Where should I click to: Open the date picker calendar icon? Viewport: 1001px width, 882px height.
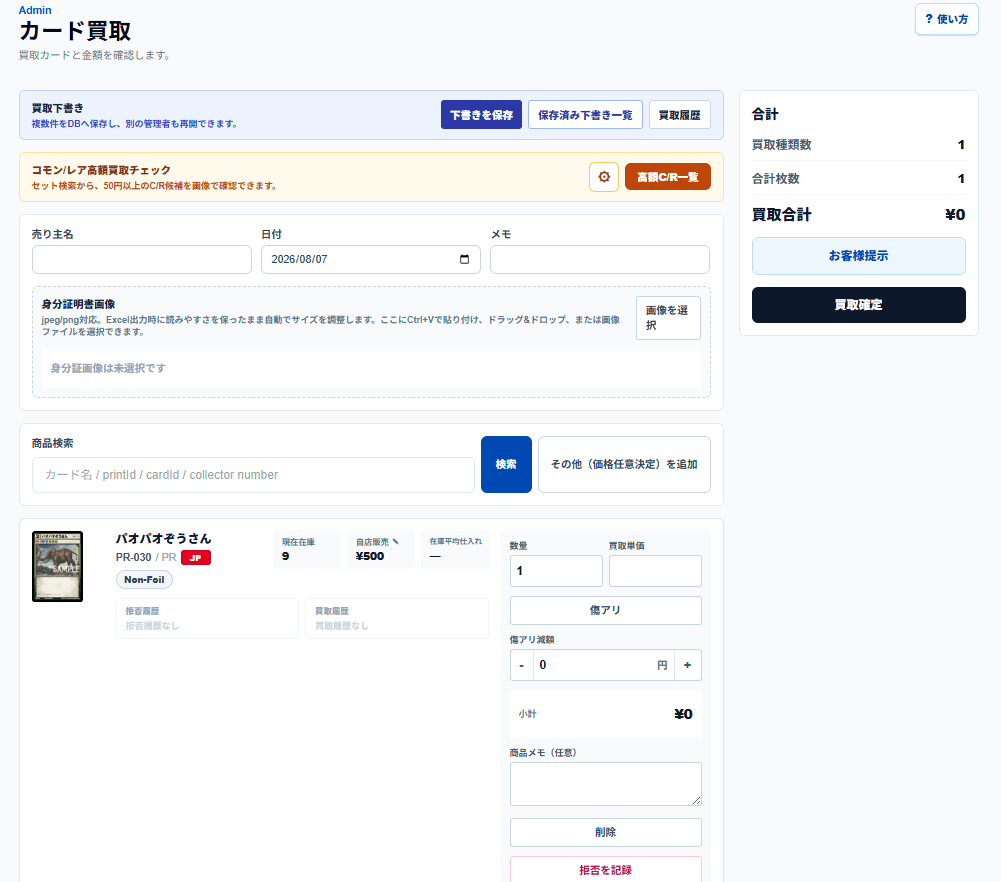464,259
